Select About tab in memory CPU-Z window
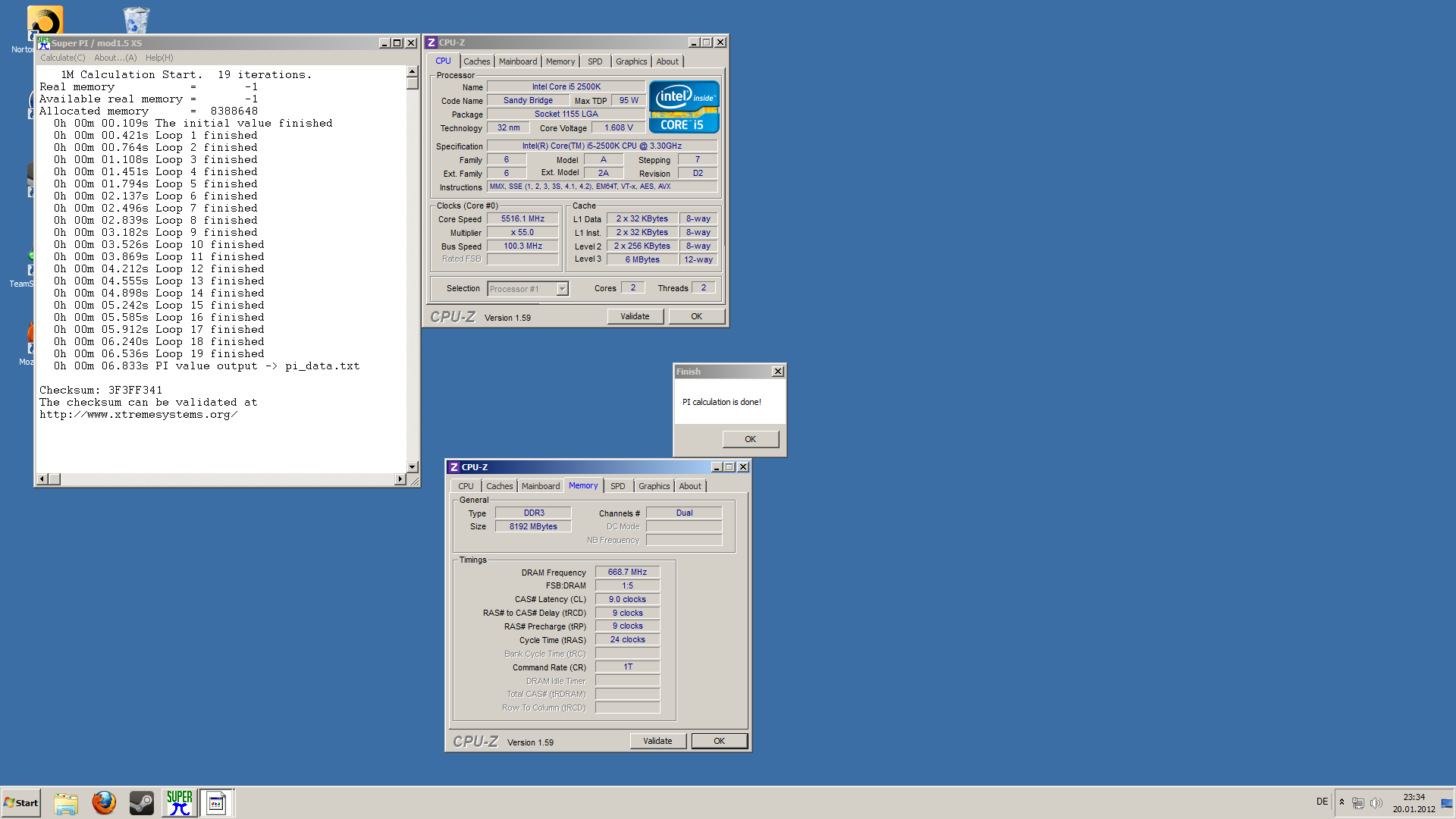The image size is (1456, 819). 690,486
